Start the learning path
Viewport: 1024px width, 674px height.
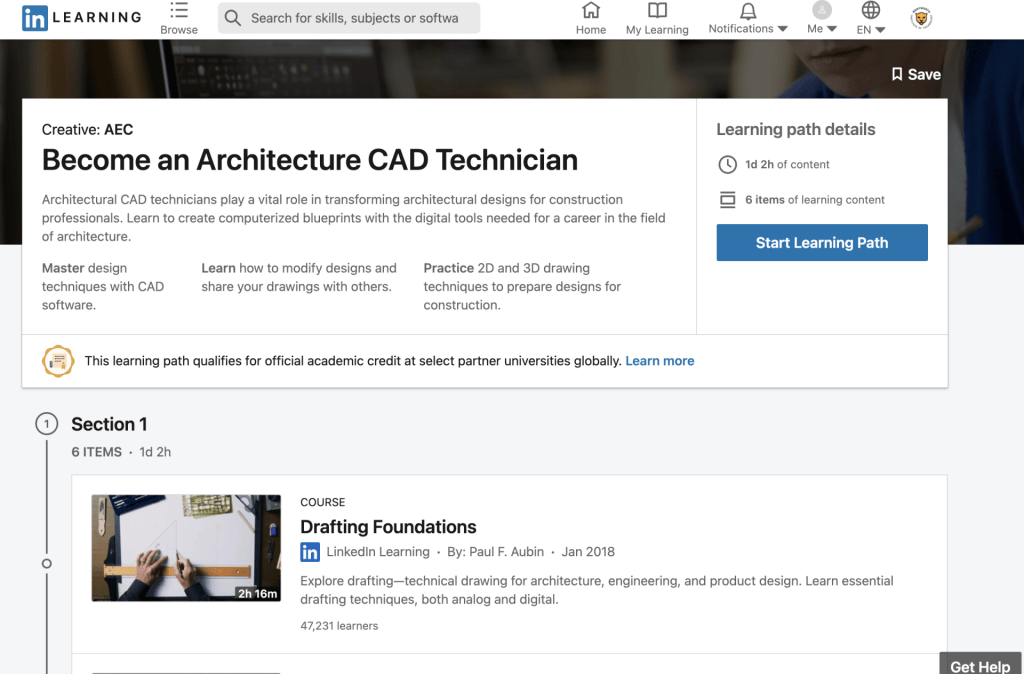[822, 243]
